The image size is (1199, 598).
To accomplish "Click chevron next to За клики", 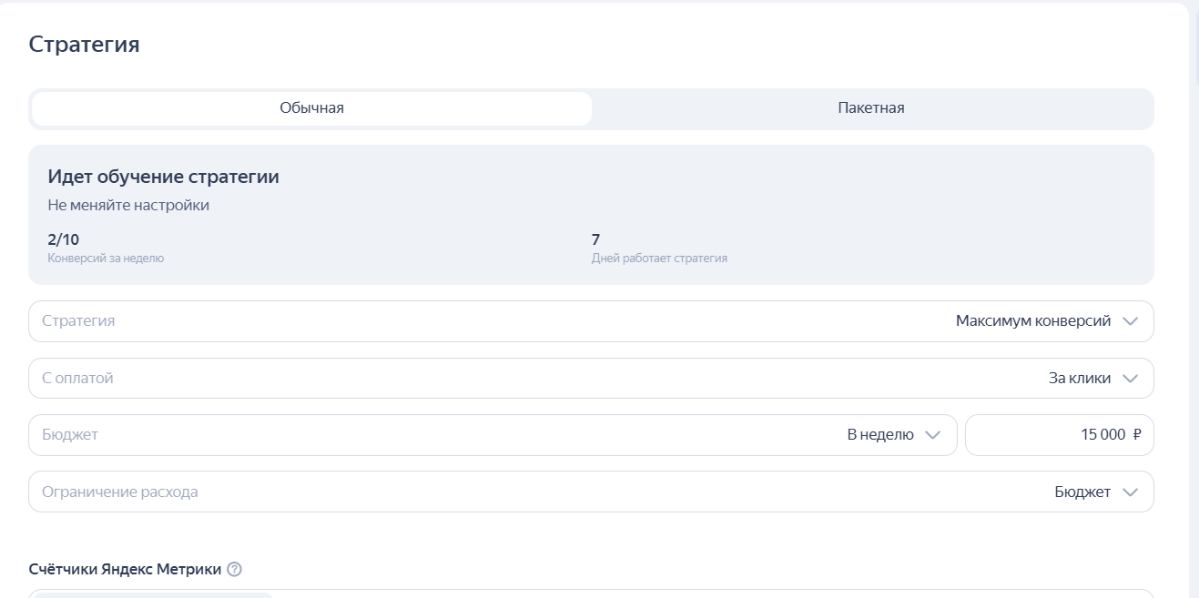I will coord(1130,379).
